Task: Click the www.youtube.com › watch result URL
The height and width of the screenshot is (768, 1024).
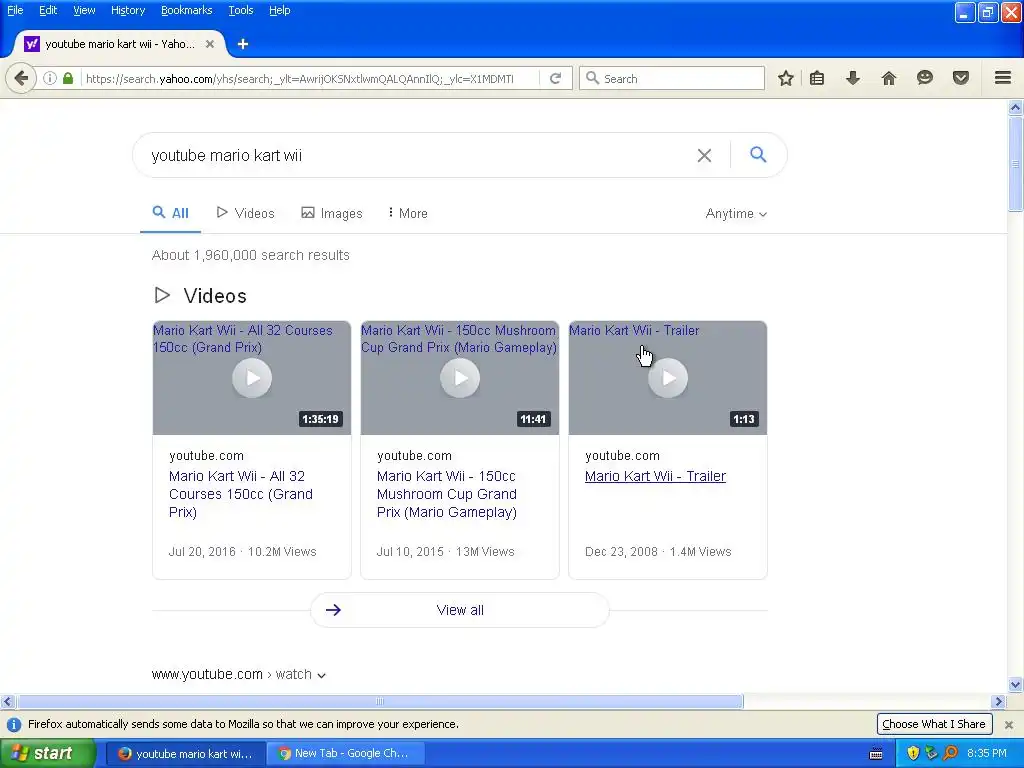Action: (x=232, y=674)
